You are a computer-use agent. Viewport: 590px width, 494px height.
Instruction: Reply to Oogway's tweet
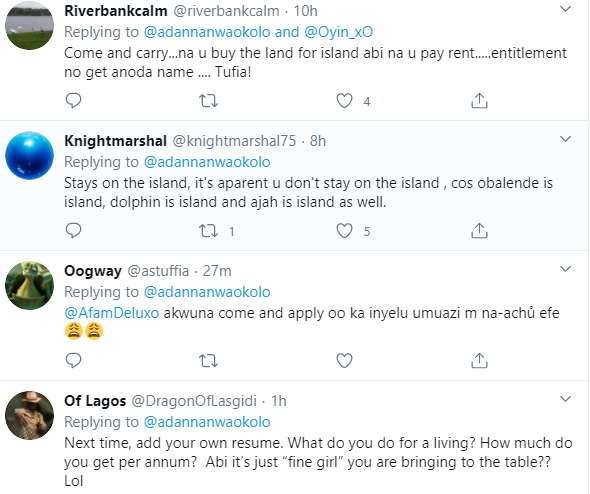tap(73, 360)
